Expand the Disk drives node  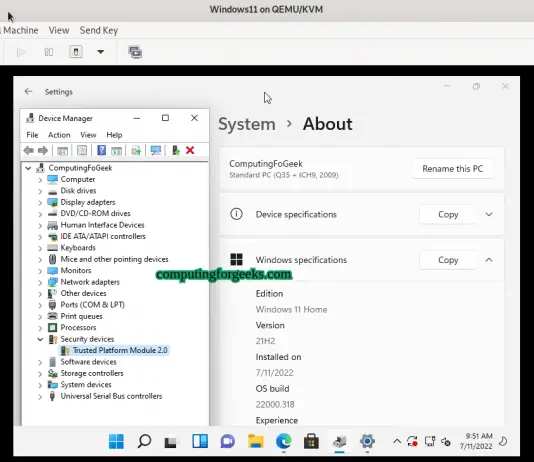(x=40, y=191)
